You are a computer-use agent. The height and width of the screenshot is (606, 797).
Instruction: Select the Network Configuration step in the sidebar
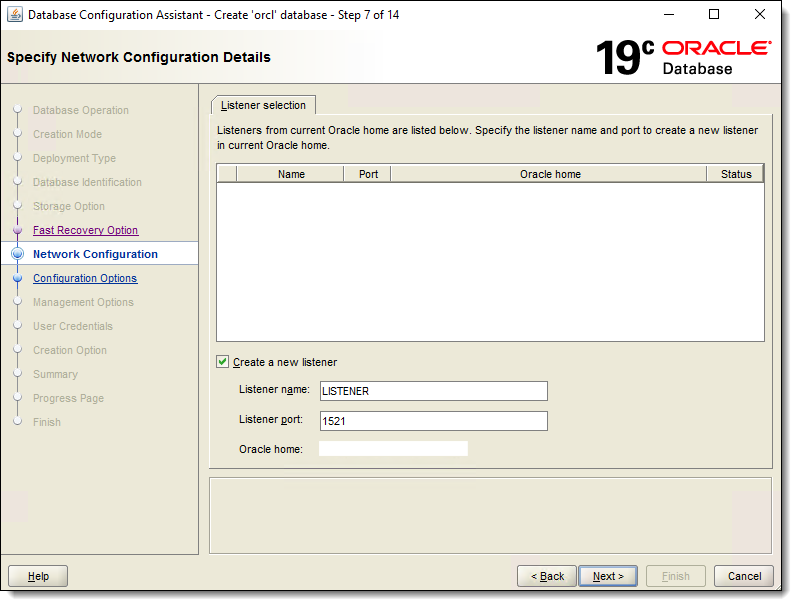pos(96,254)
